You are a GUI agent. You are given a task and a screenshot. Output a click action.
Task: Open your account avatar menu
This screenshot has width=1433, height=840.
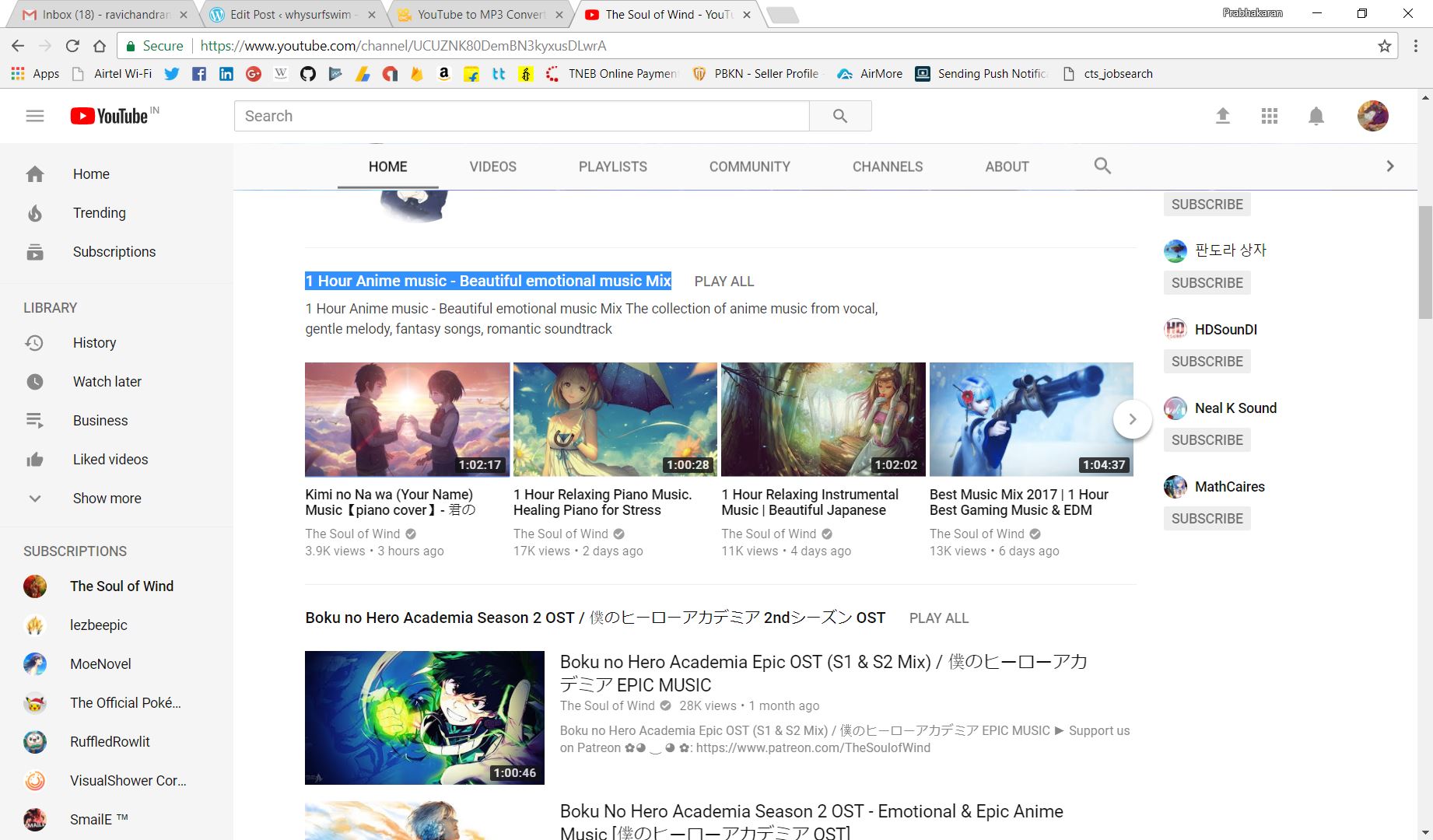(1373, 115)
